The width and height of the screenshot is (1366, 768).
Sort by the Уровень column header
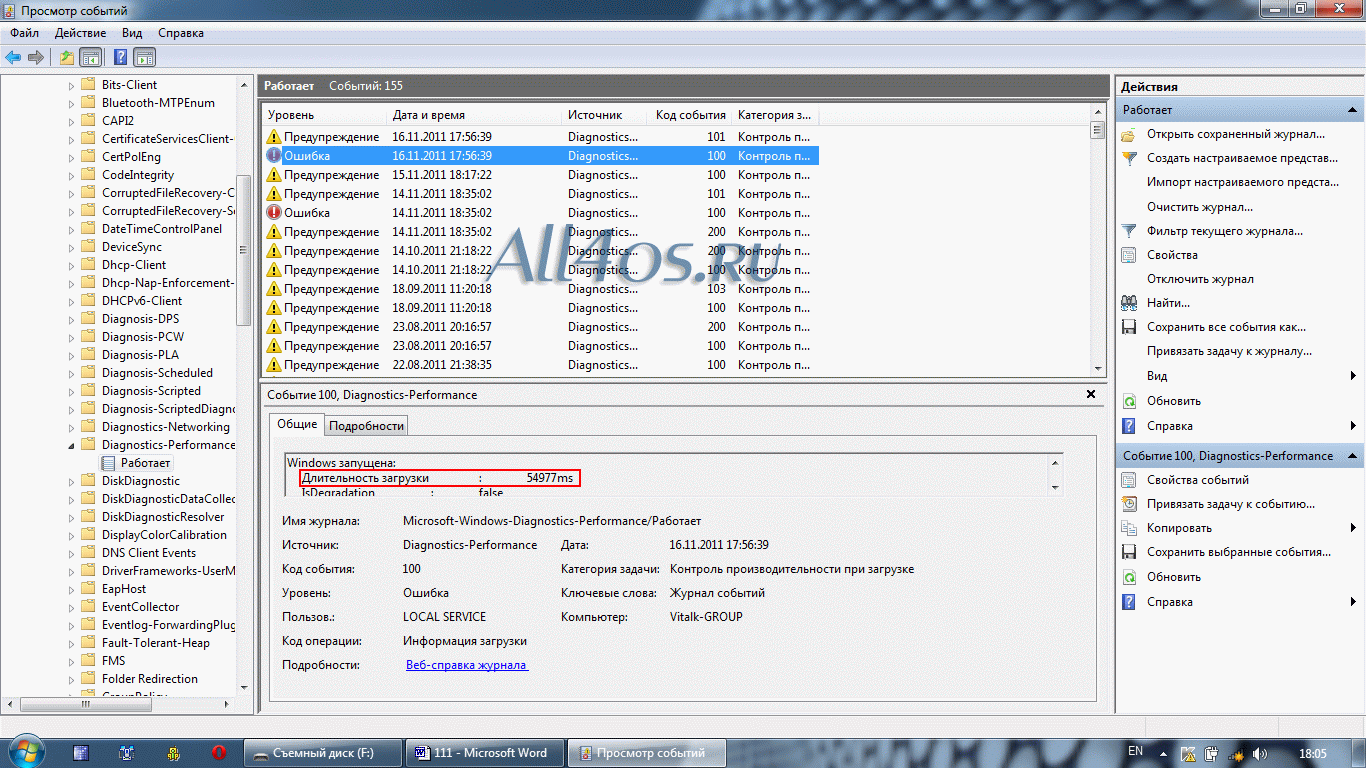click(x=323, y=115)
